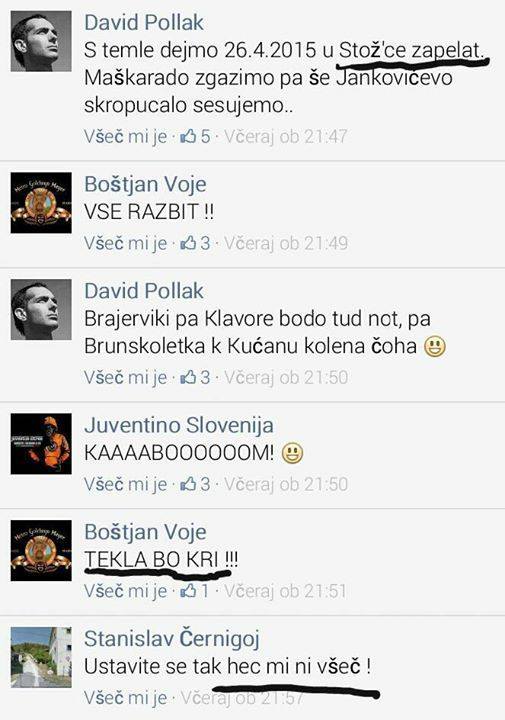Screen dimensions: 505x720
Task: Like the first comment via Všeč mi je
Action: 125,136
